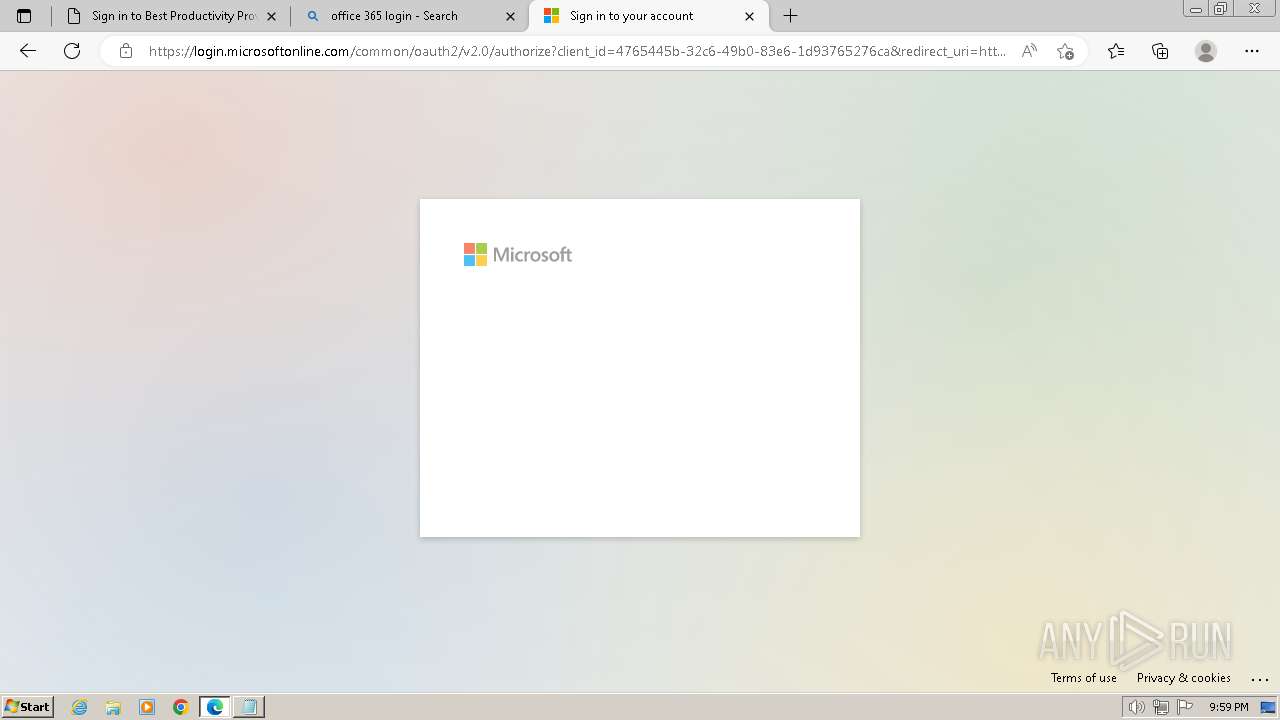Open the browser profile icon

[1206, 51]
